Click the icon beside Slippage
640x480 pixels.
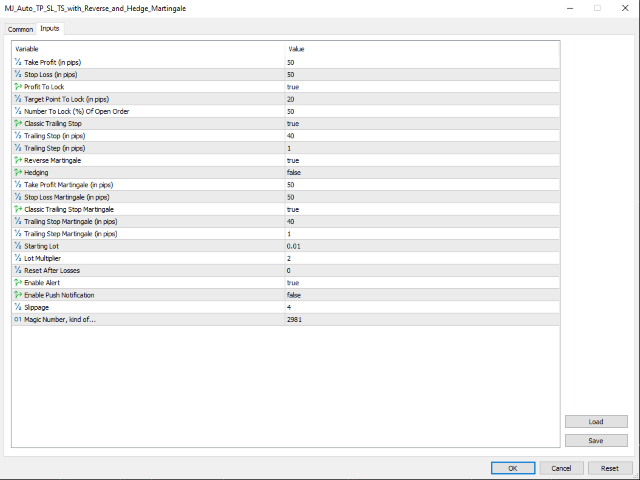click(x=18, y=307)
